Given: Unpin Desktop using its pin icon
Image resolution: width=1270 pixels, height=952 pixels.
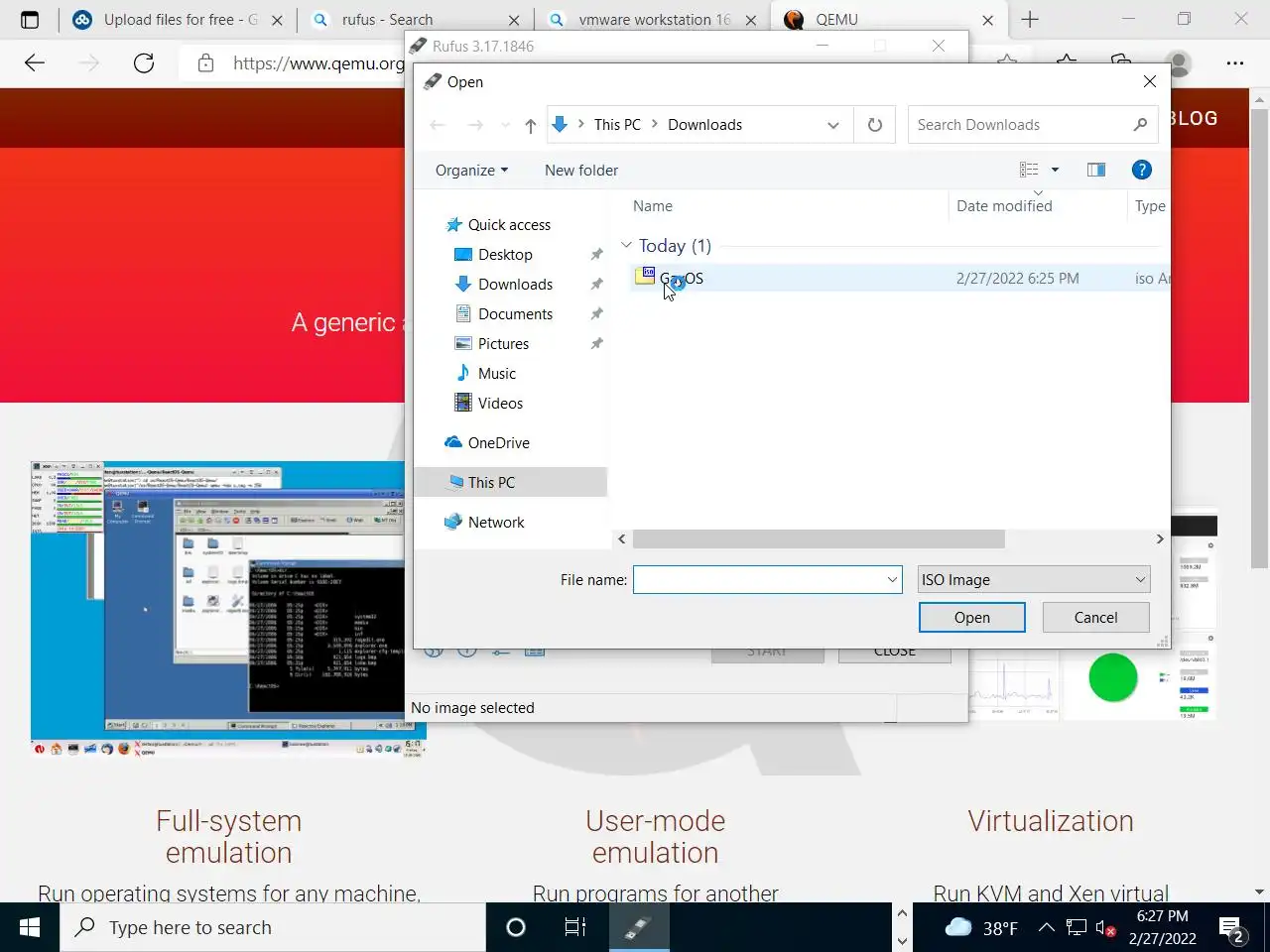Looking at the screenshot, I should [x=596, y=255].
